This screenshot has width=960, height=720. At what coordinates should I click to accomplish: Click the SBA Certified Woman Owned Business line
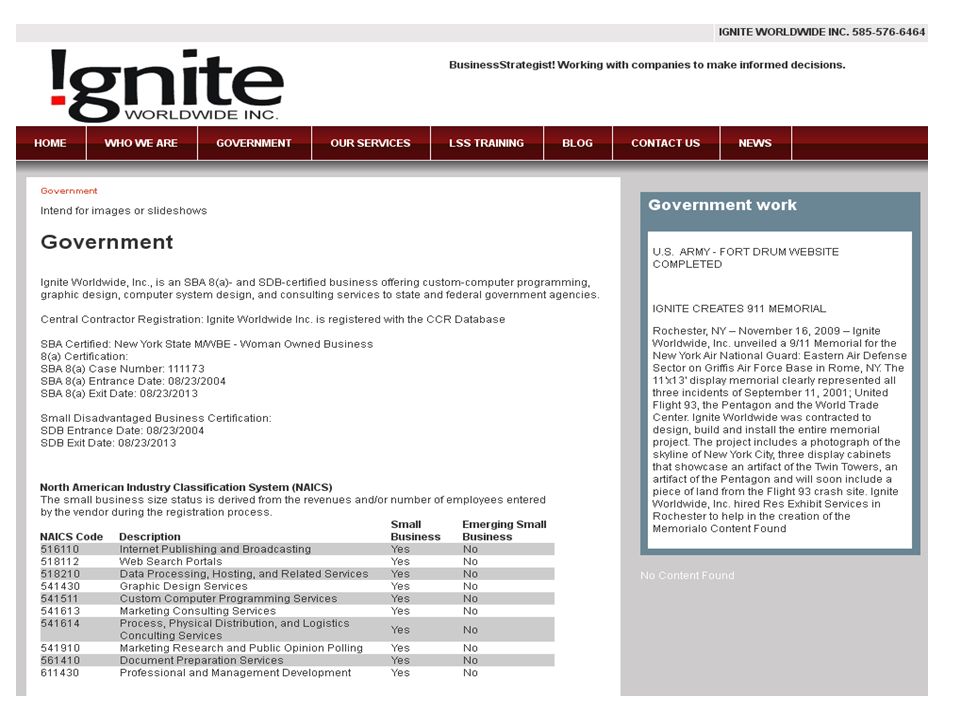(207, 344)
